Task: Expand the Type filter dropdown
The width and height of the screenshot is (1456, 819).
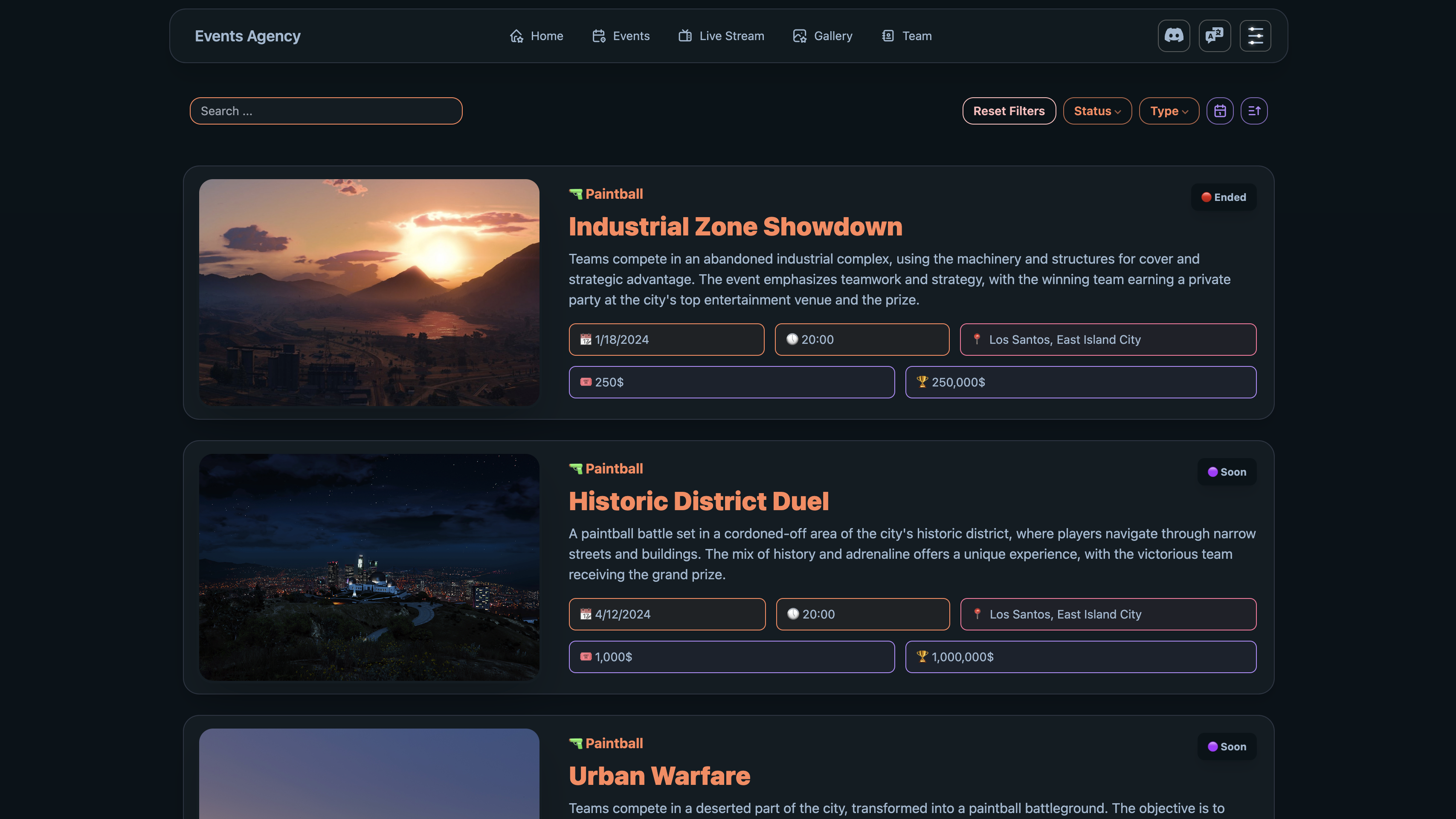Action: [x=1168, y=111]
